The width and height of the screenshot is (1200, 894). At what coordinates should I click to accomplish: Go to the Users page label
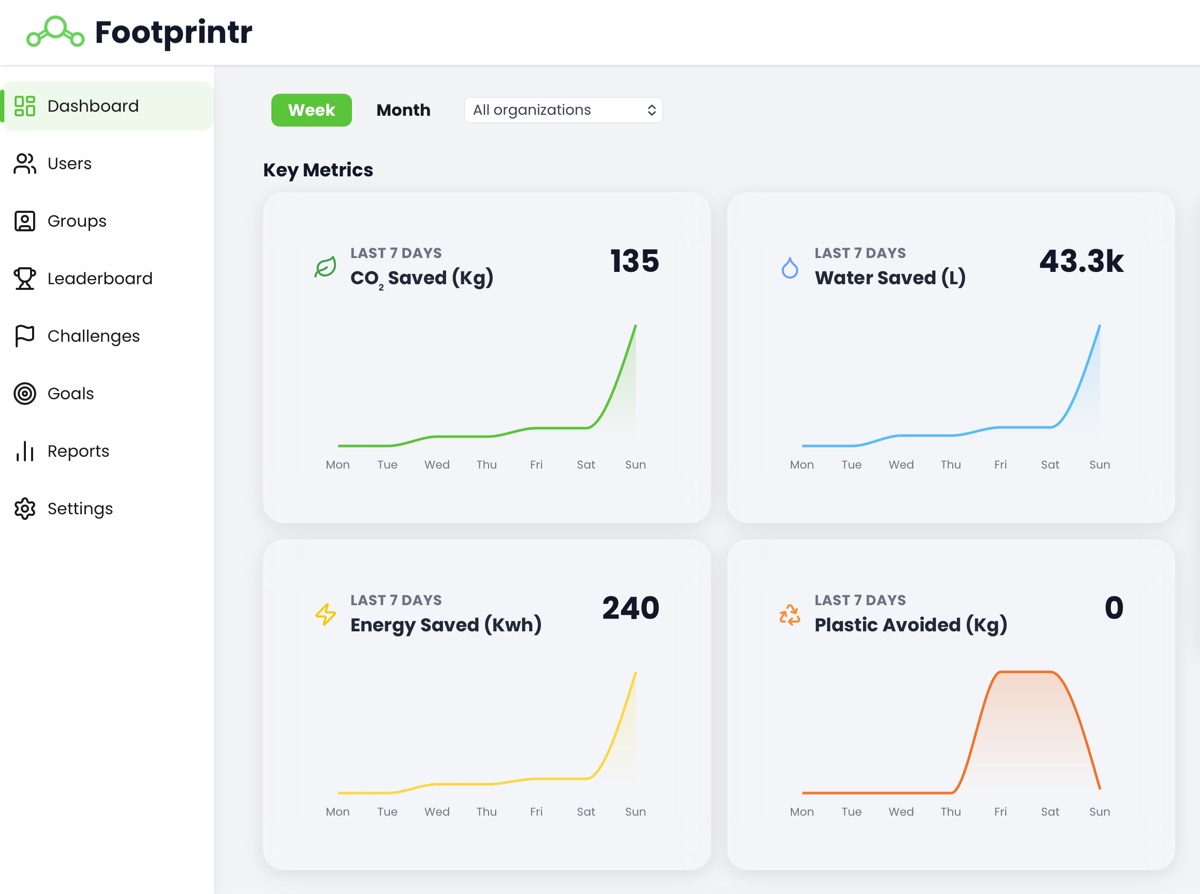point(69,163)
